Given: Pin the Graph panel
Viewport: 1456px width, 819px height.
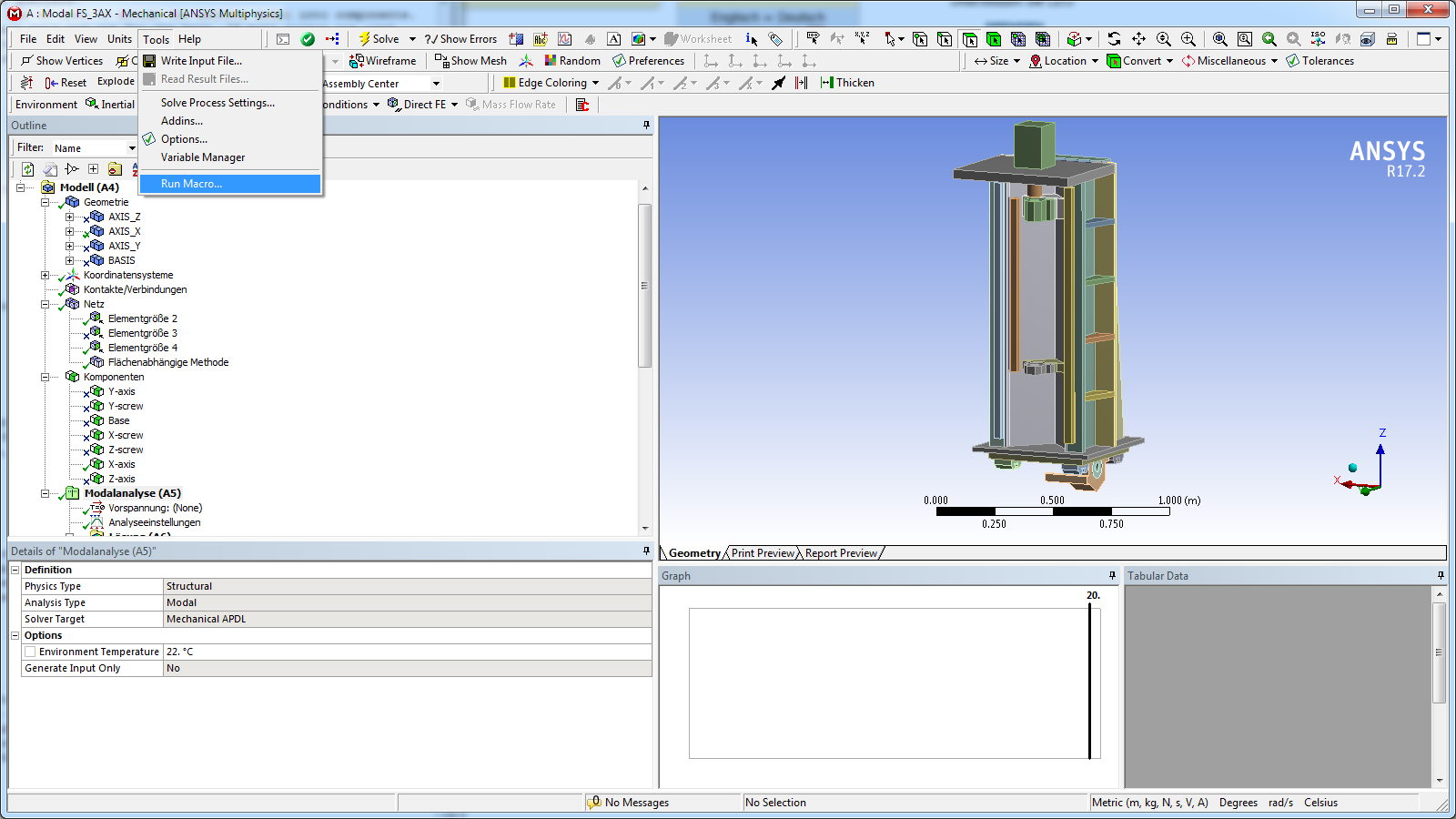Looking at the screenshot, I should tap(1112, 576).
